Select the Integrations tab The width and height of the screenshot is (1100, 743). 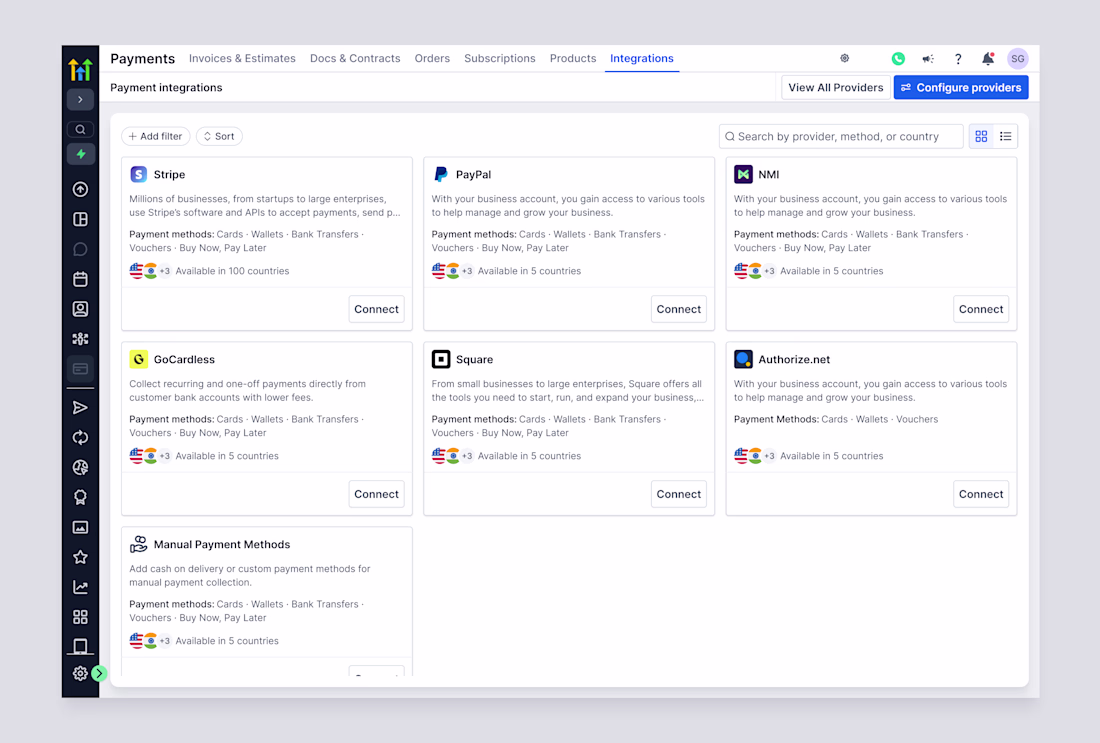point(642,58)
